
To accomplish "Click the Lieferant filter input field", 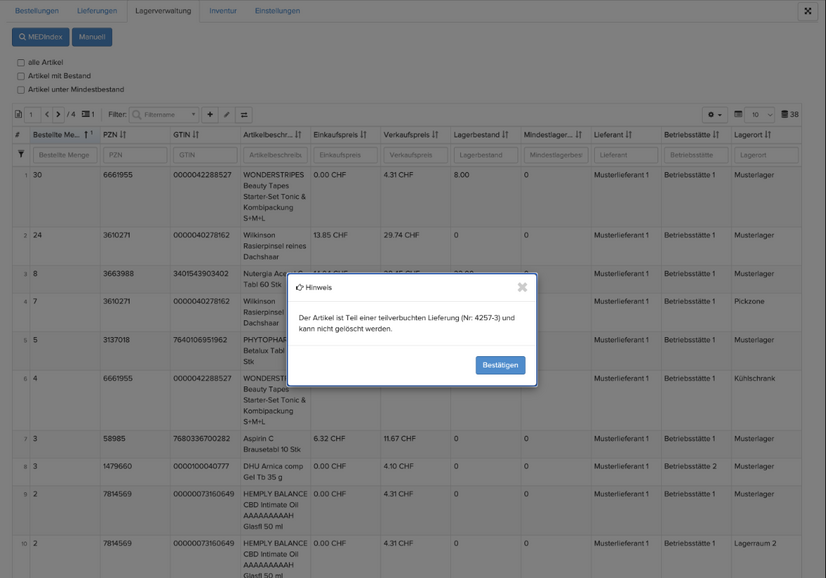I will 626,155.
